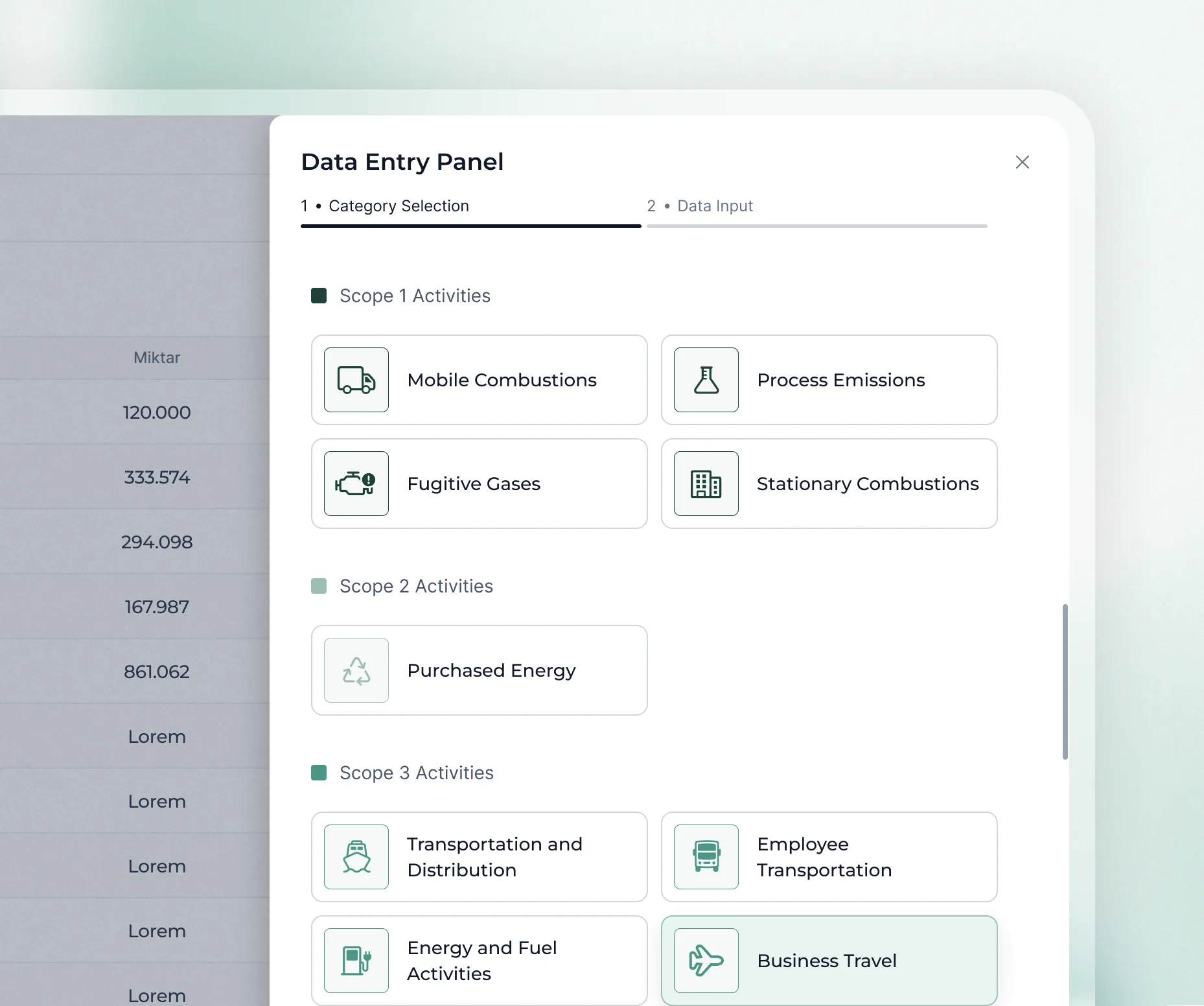Go to the Data Input step
The height and width of the screenshot is (1006, 1204).
point(714,206)
